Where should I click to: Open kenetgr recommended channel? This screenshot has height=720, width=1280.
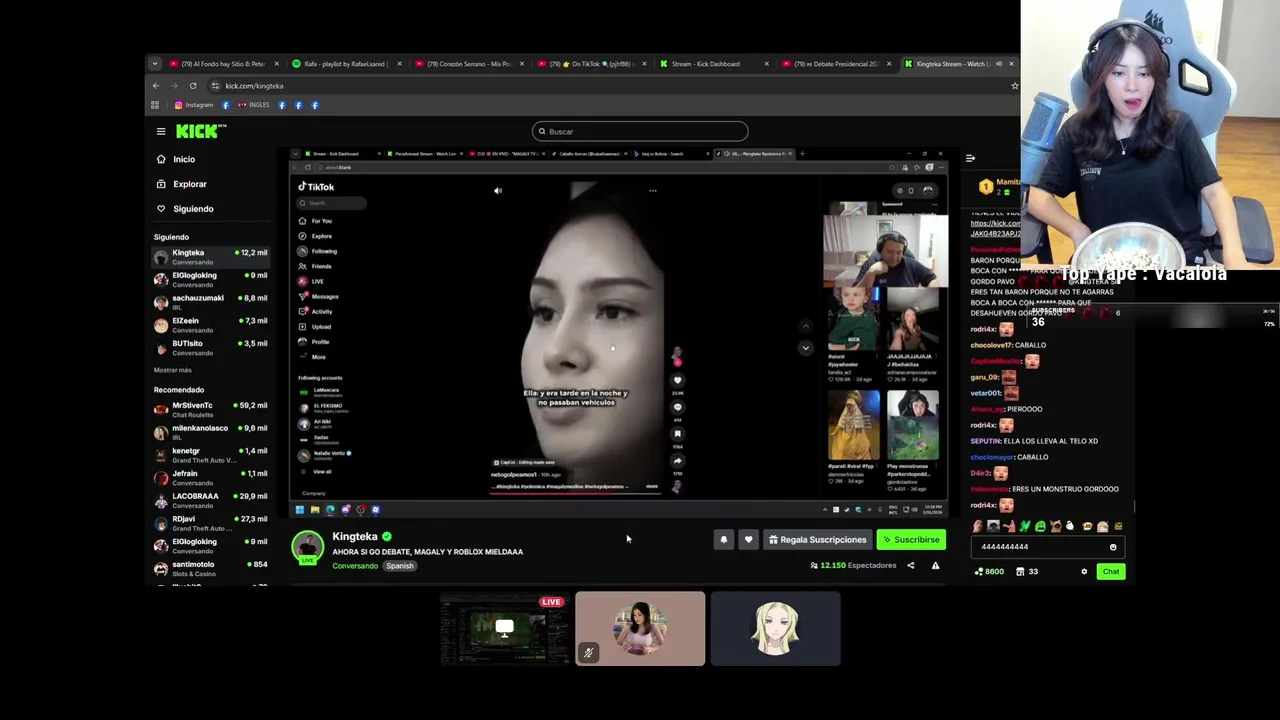click(211, 455)
